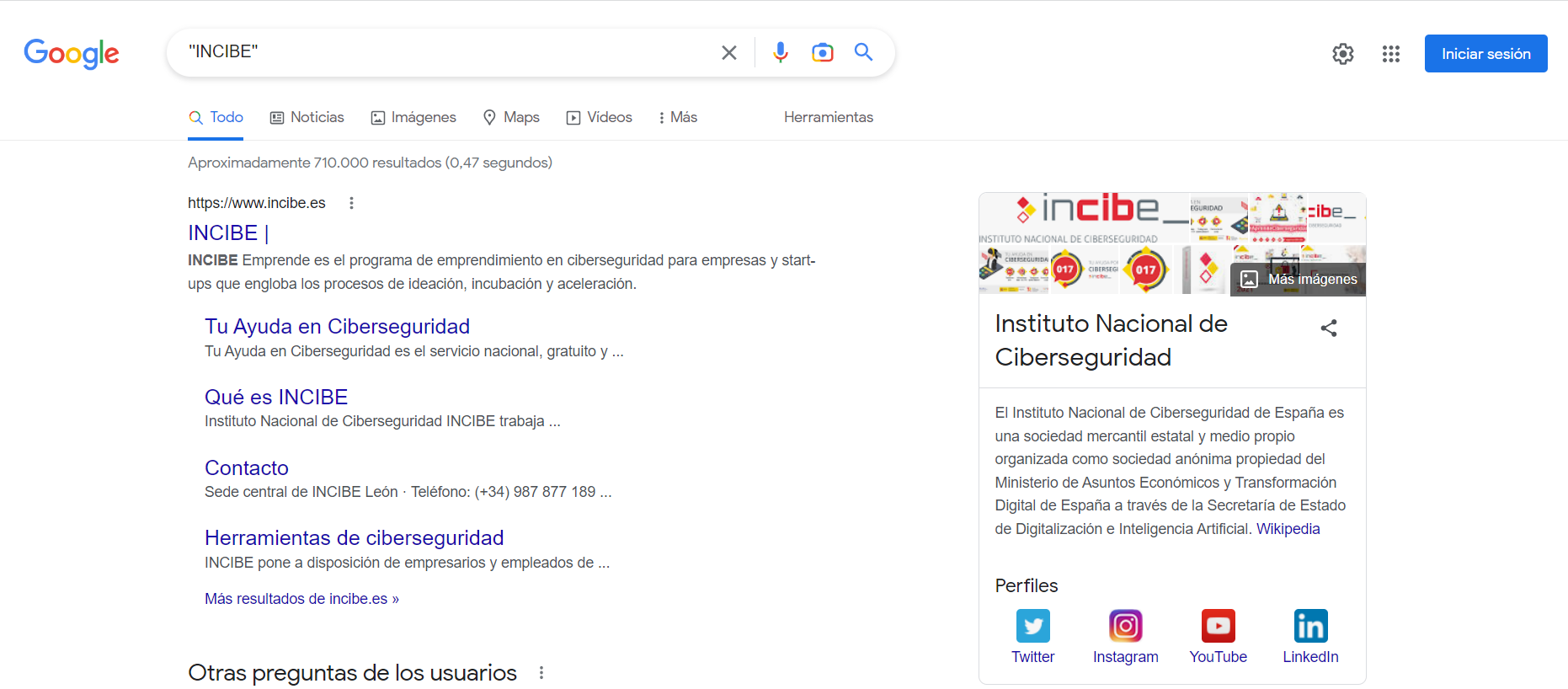
Task: Click the voice search microphone icon
Action: pyautogui.click(x=781, y=52)
